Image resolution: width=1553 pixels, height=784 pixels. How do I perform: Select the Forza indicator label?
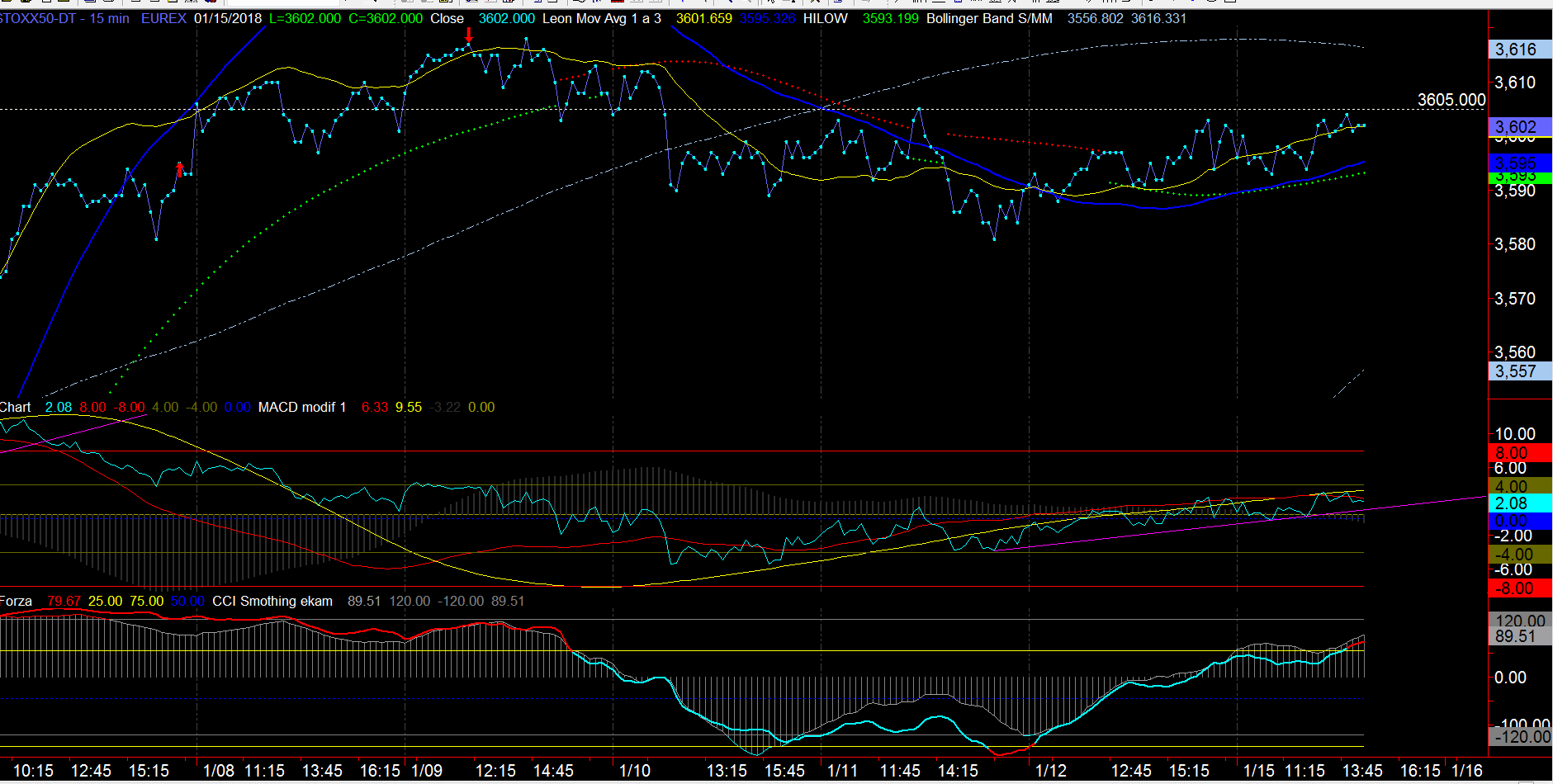[17, 601]
